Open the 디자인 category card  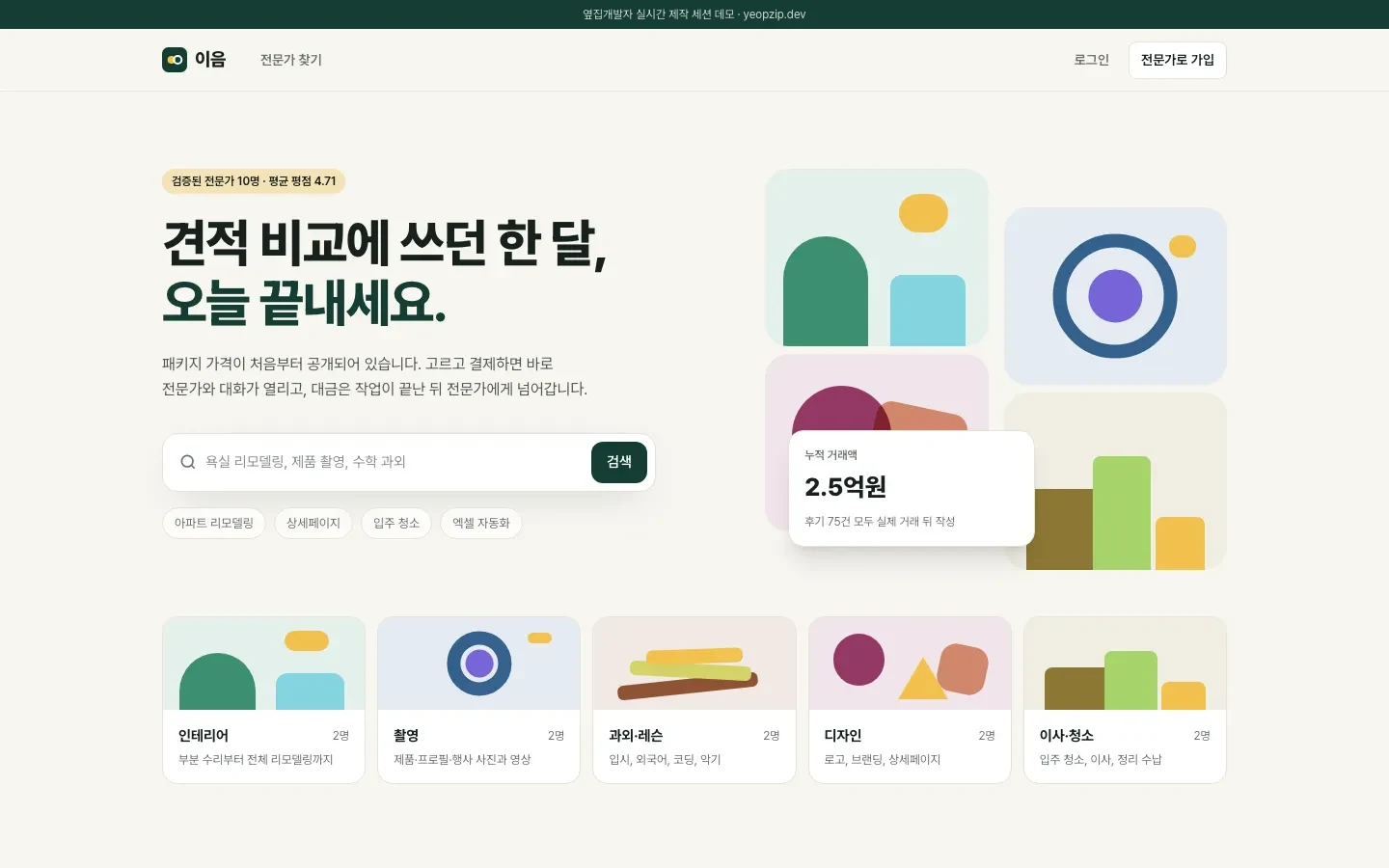point(910,700)
